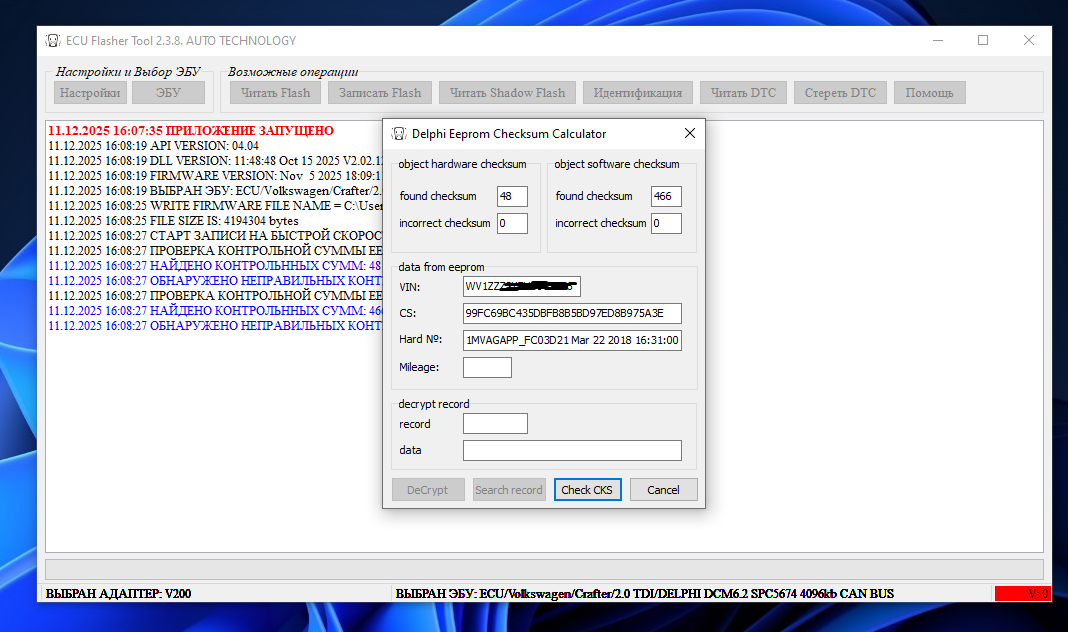Click the log line ПРИЛОЖЕНИЕ ЗАПУЩЕНО

pyautogui.click(x=191, y=131)
